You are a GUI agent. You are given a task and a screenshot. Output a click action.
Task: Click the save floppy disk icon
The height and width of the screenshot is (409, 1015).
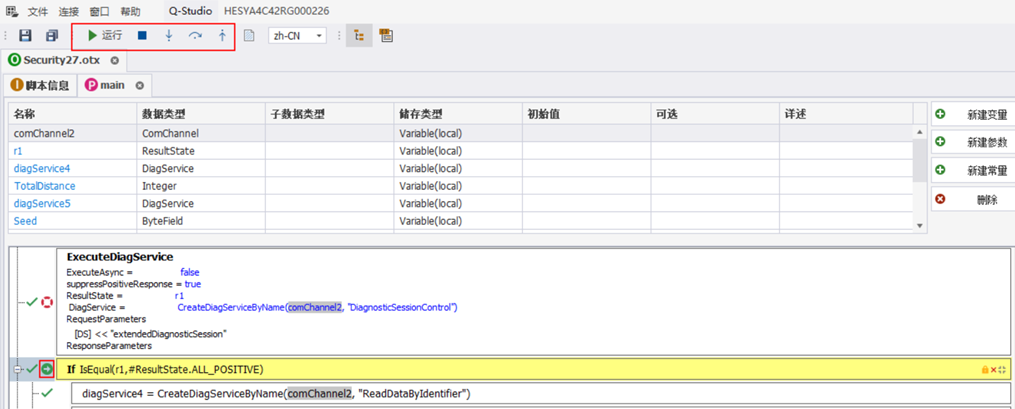click(25, 36)
